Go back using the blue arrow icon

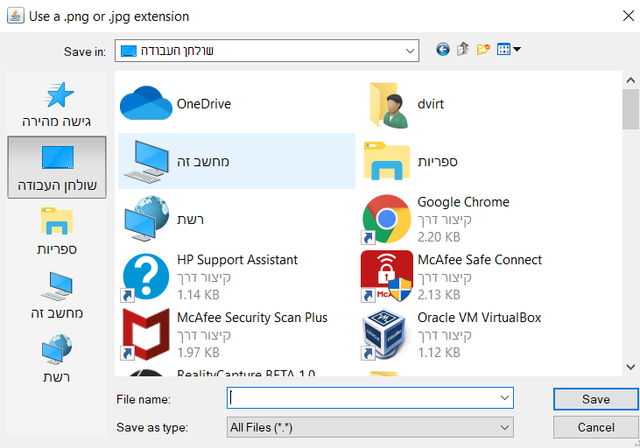click(443, 49)
